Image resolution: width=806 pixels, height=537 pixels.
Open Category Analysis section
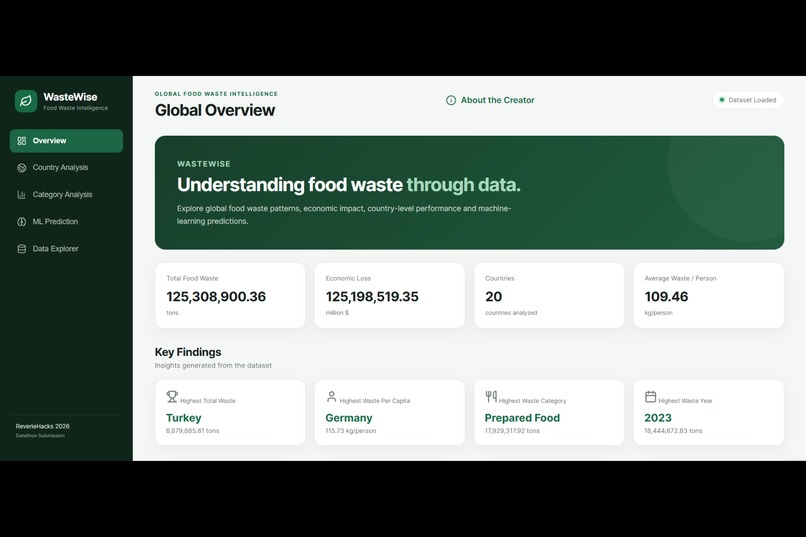[x=66, y=195]
